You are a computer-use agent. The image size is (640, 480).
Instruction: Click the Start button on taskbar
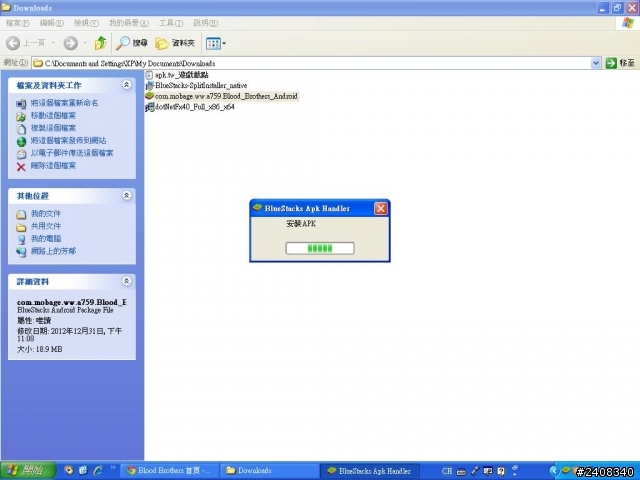(28, 471)
